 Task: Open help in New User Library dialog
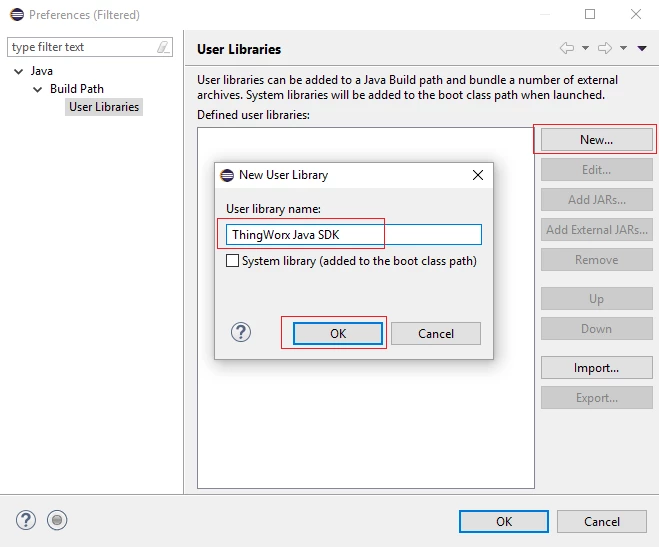241,332
